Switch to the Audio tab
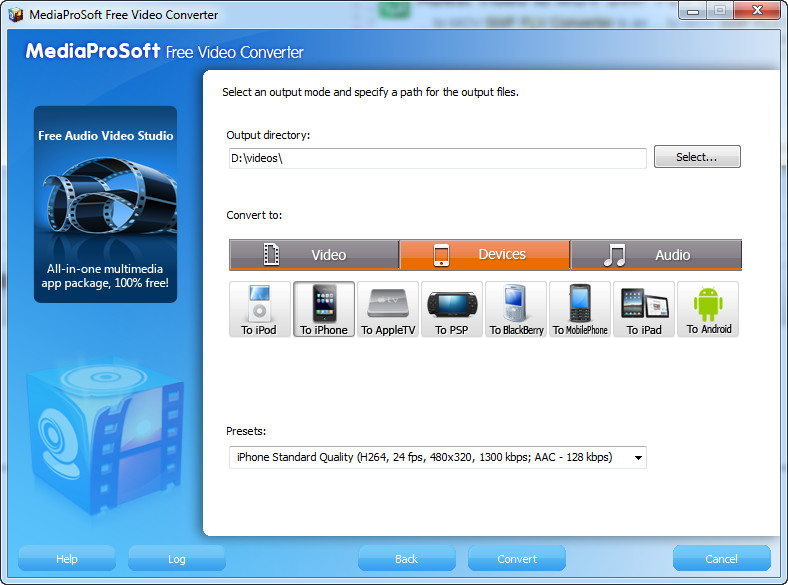Screen dimensions: 788x585 click(x=656, y=255)
